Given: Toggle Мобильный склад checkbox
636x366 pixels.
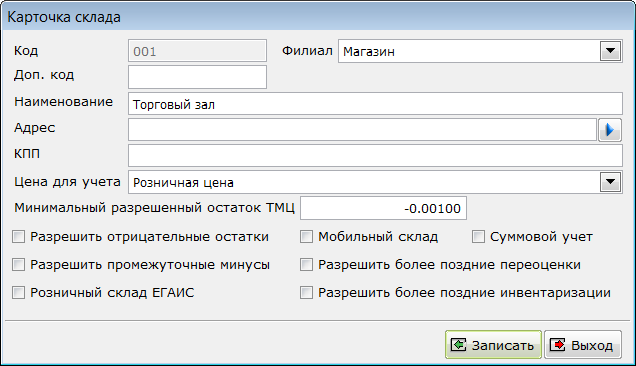Looking at the screenshot, I should (x=306, y=237).
